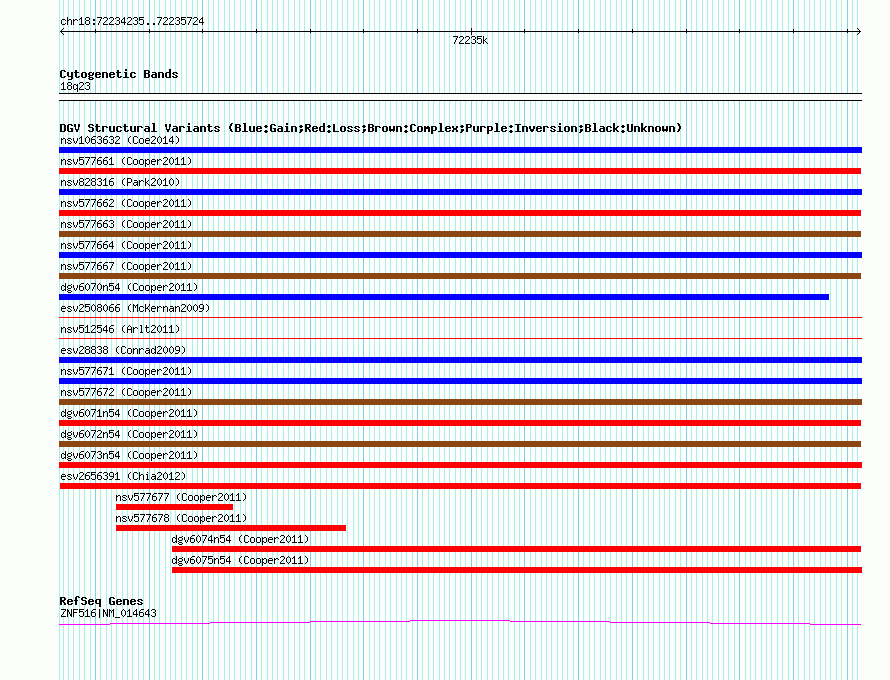The image size is (890, 680).
Task: Open variant dgv6075n54 (Cooper2011) label
Action: [x=240, y=560]
